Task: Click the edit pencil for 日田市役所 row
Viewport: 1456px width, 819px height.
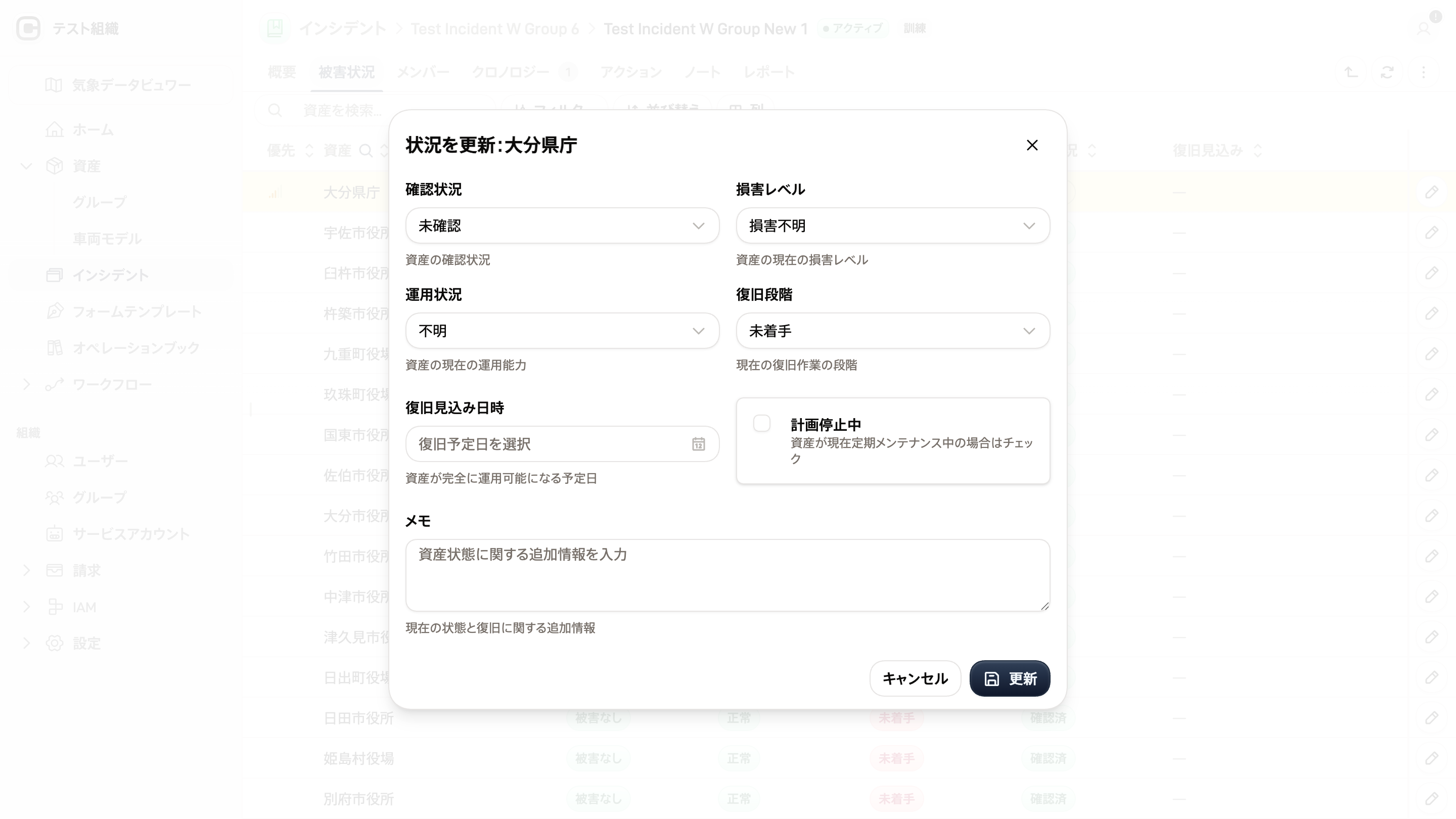Action: tap(1431, 718)
